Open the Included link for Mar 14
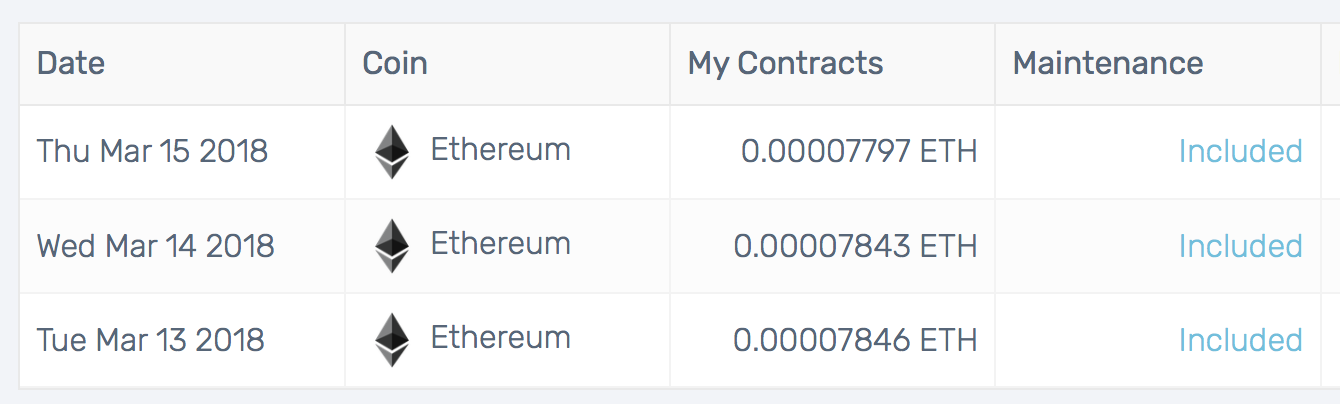This screenshot has width=1340, height=404. tap(1240, 246)
